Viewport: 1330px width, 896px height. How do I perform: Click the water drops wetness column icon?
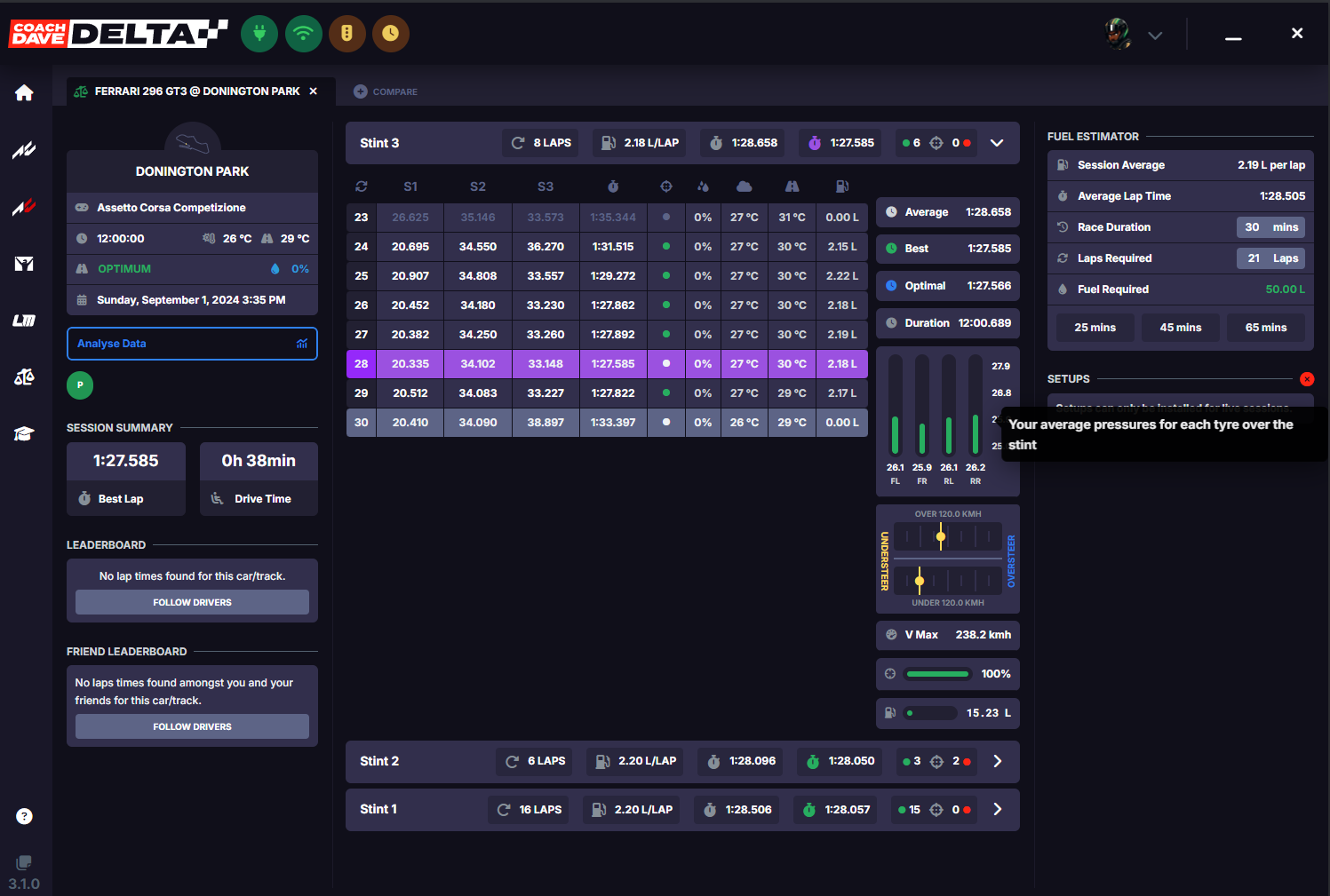pyautogui.click(x=703, y=186)
